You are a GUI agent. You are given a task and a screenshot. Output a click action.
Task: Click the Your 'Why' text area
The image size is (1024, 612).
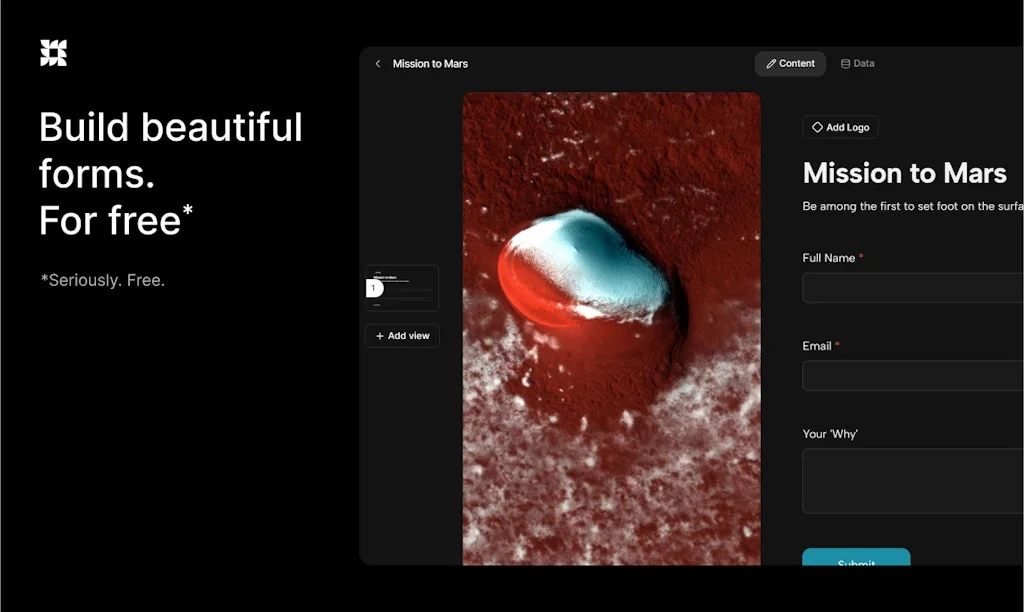pos(910,480)
